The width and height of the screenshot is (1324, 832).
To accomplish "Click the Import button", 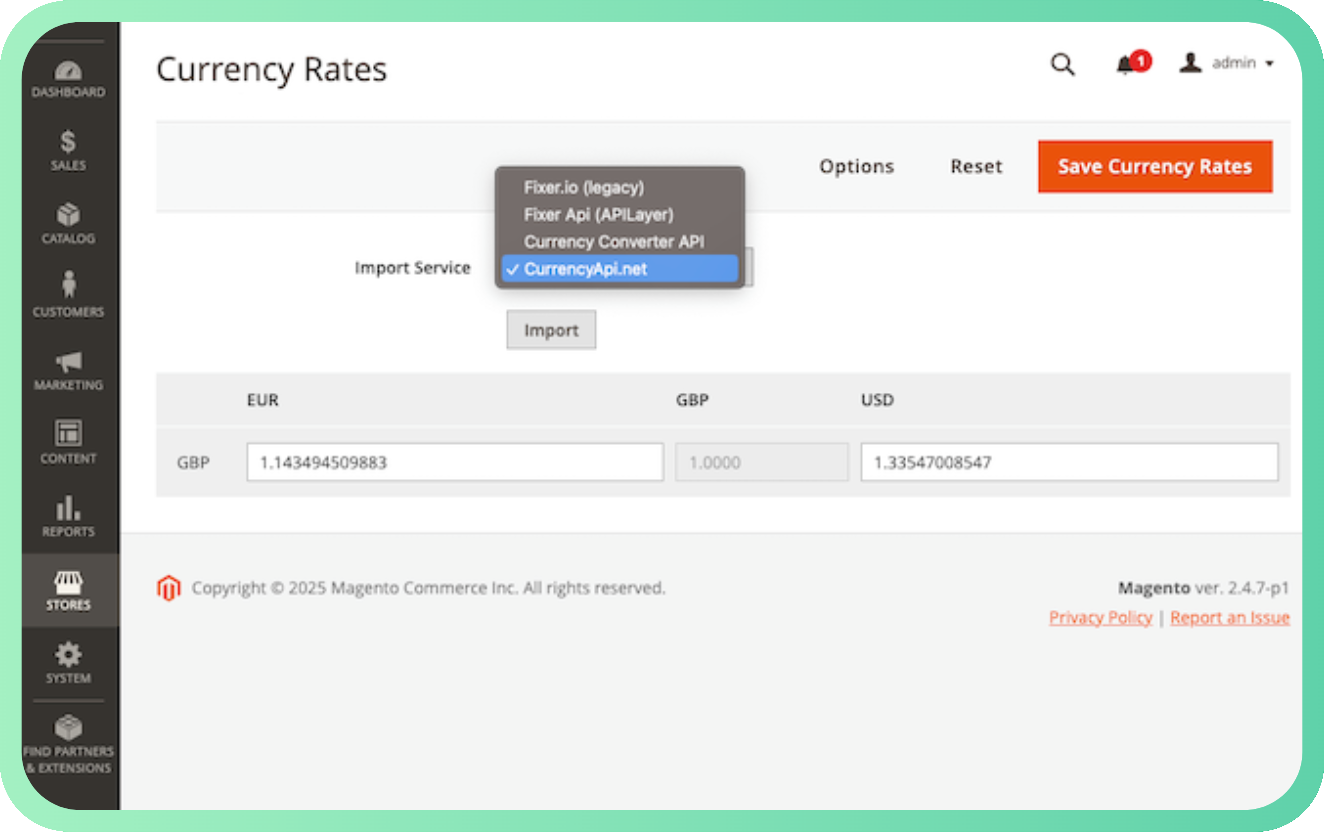I will click(551, 330).
